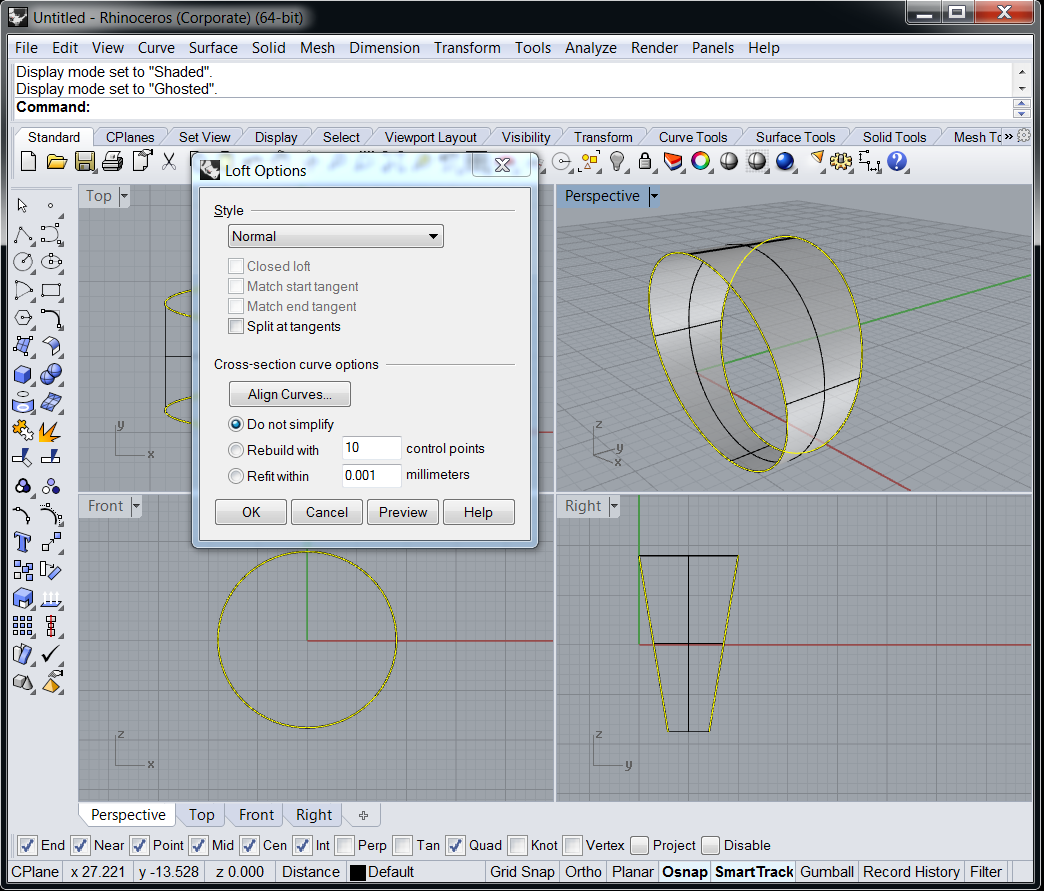The image size is (1044, 891).
Task: Toggle the End osnap checkbox
Action: click(27, 846)
